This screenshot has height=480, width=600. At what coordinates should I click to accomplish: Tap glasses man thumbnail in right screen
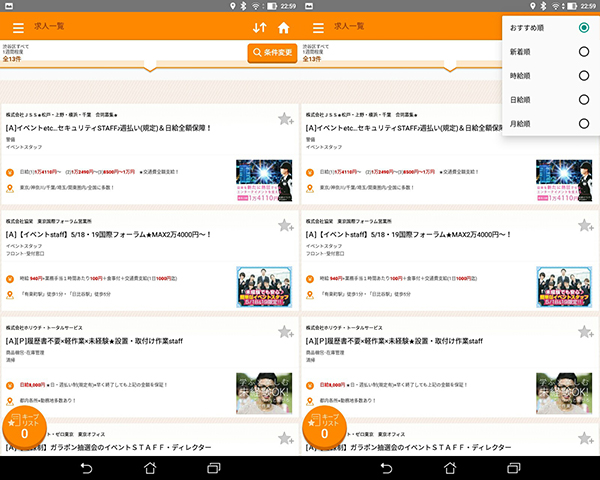(x=564, y=393)
